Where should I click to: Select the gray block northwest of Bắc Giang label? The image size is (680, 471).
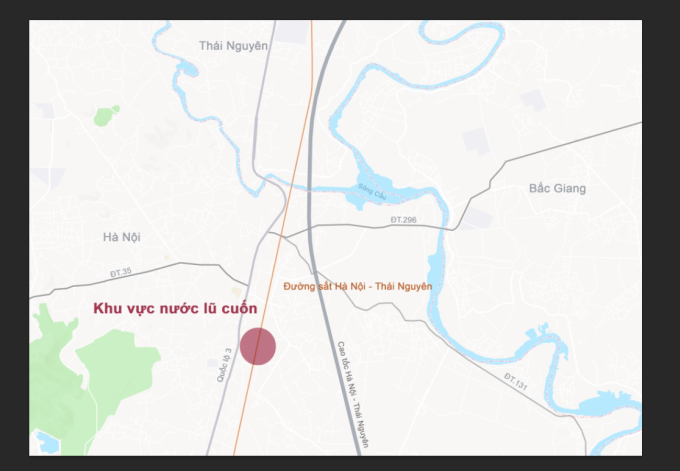pos(476,141)
